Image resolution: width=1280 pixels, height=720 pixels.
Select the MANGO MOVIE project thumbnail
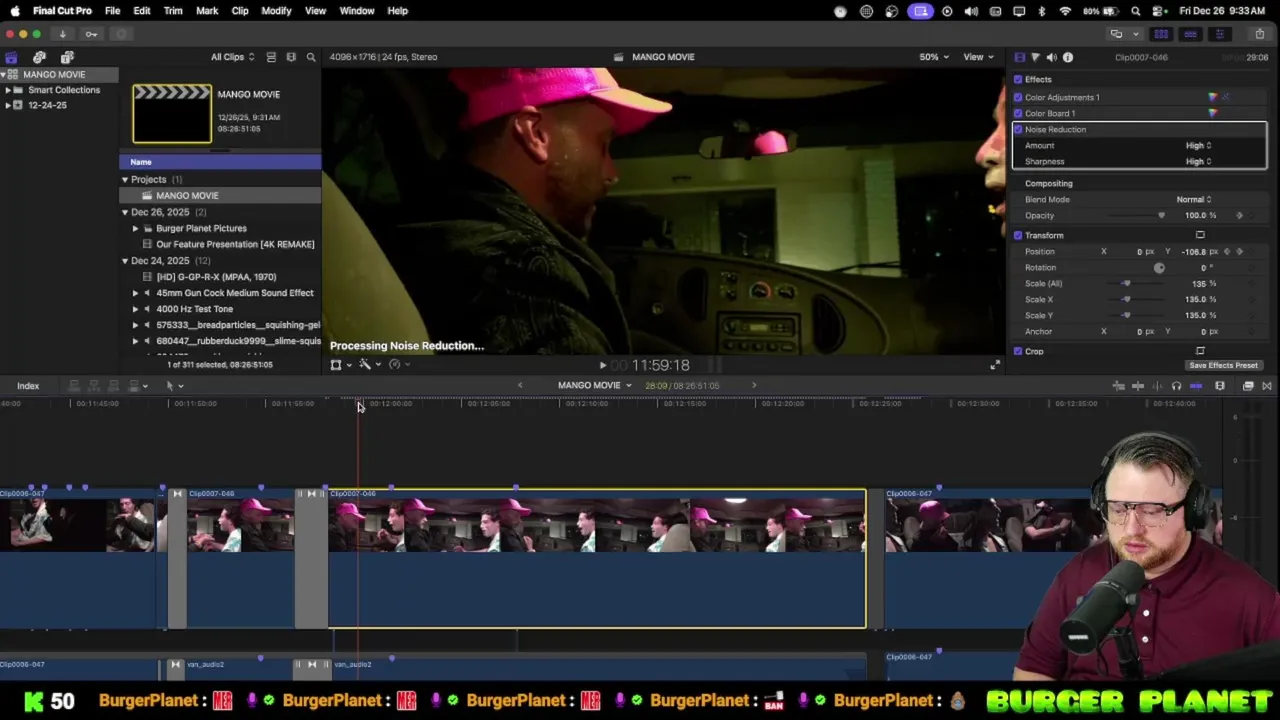point(172,114)
